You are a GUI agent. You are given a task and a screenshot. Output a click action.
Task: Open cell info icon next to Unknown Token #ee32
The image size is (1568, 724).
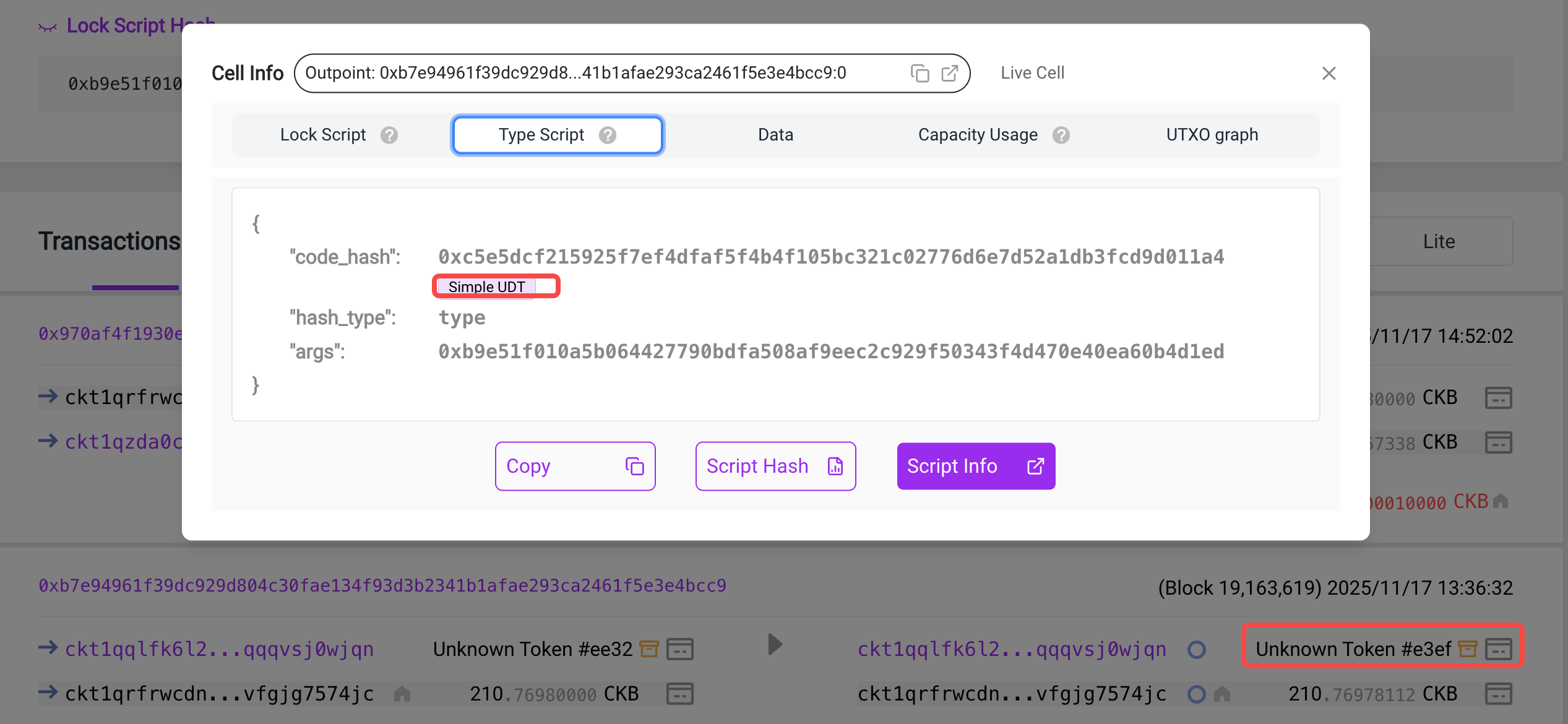point(680,649)
